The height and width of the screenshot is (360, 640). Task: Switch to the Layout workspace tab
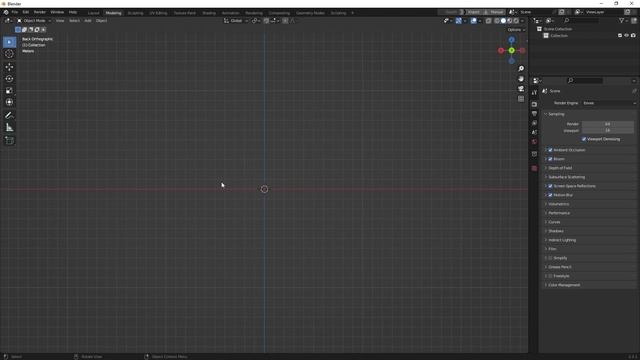pyautogui.click(x=93, y=13)
